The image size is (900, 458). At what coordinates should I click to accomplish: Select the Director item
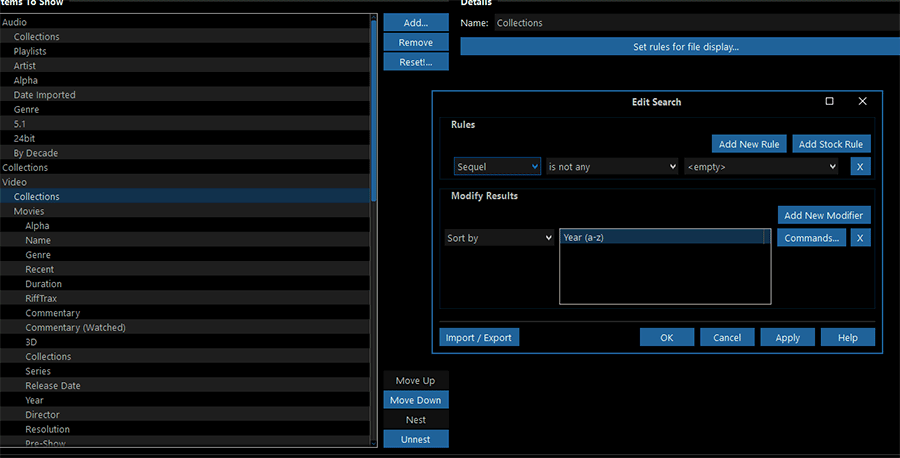click(185, 414)
